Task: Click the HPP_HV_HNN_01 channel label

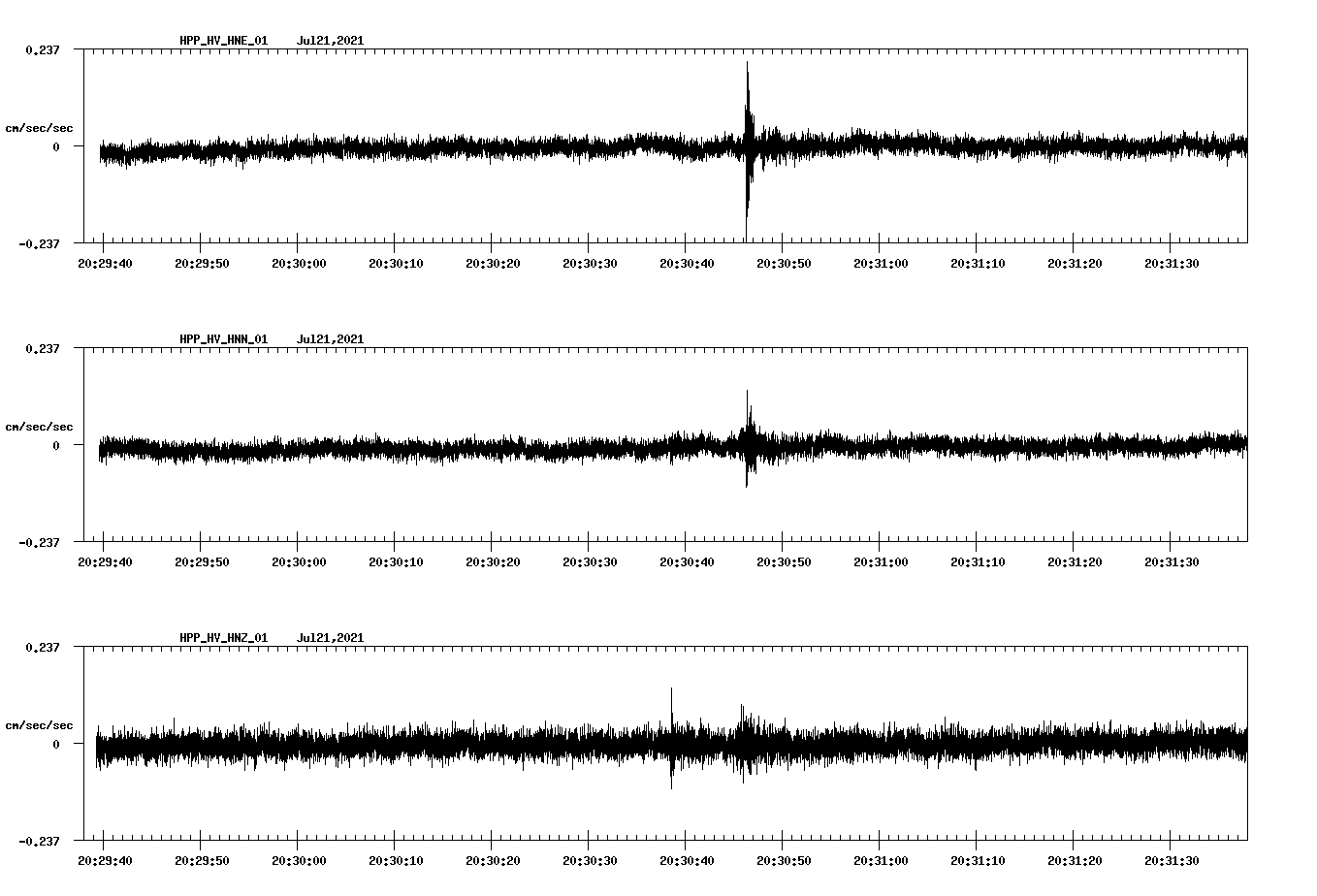Action: click(x=224, y=339)
